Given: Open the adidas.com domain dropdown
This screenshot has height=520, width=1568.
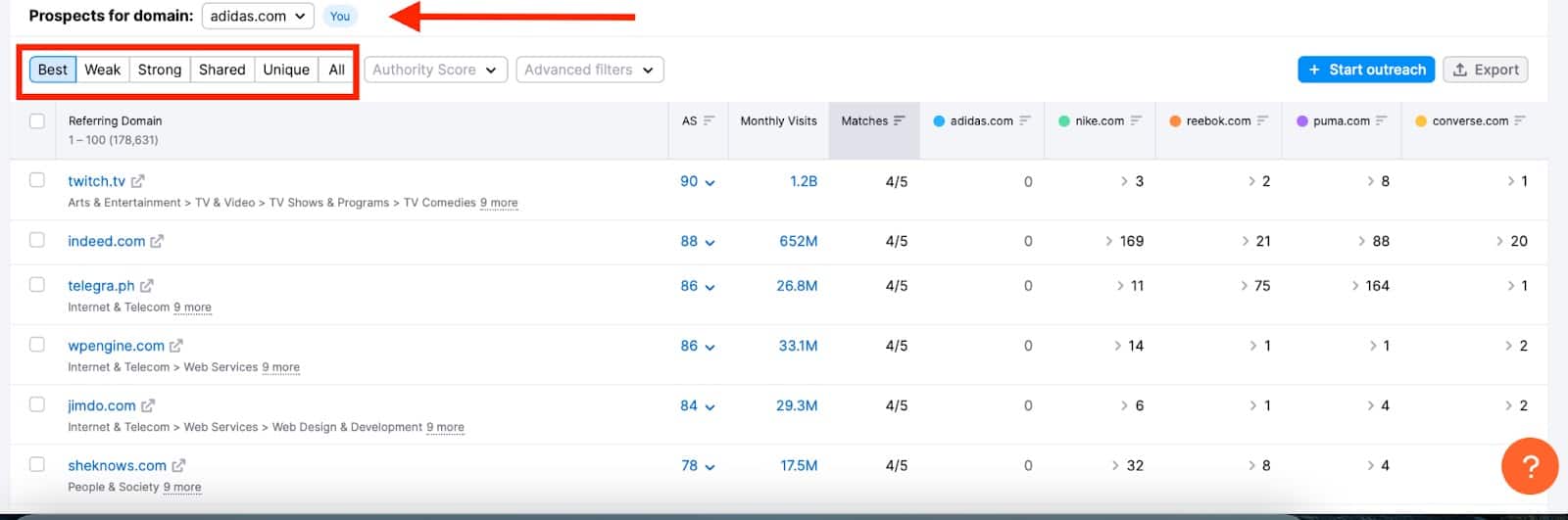Looking at the screenshot, I should [x=258, y=16].
